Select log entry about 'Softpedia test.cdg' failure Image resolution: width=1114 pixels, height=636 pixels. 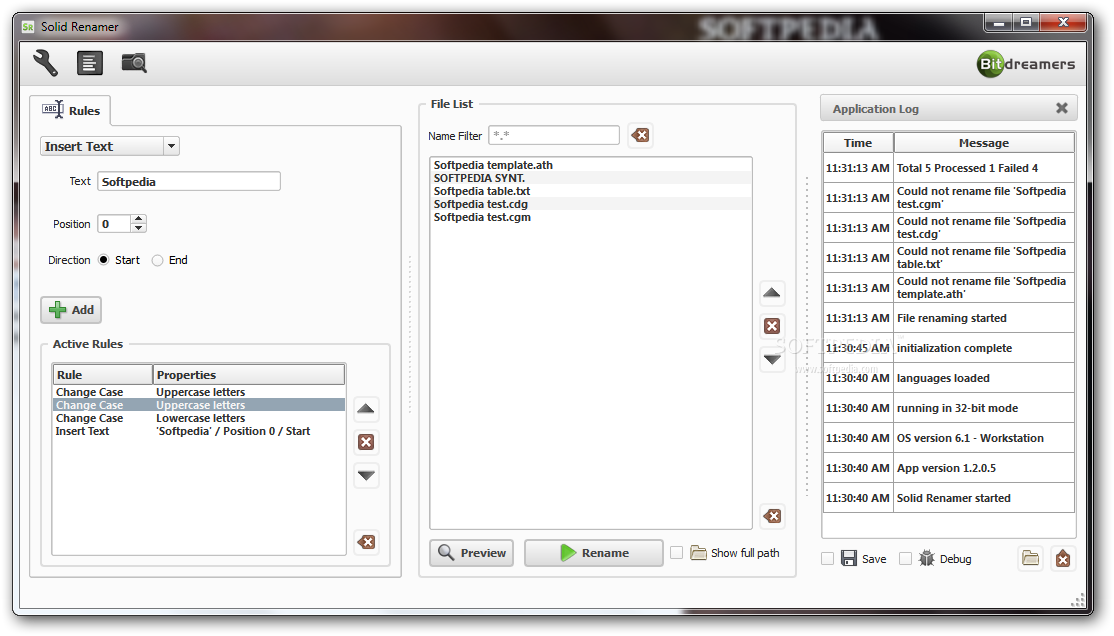(948, 227)
